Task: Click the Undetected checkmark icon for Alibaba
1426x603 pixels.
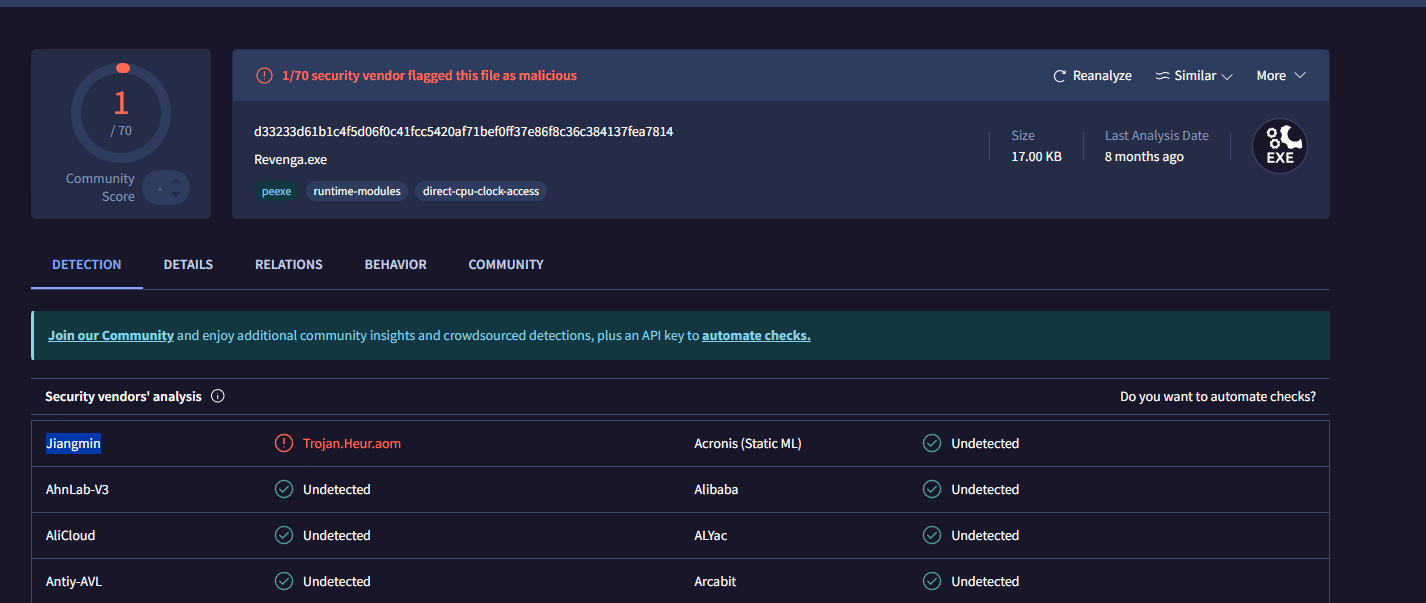Action: [932, 489]
